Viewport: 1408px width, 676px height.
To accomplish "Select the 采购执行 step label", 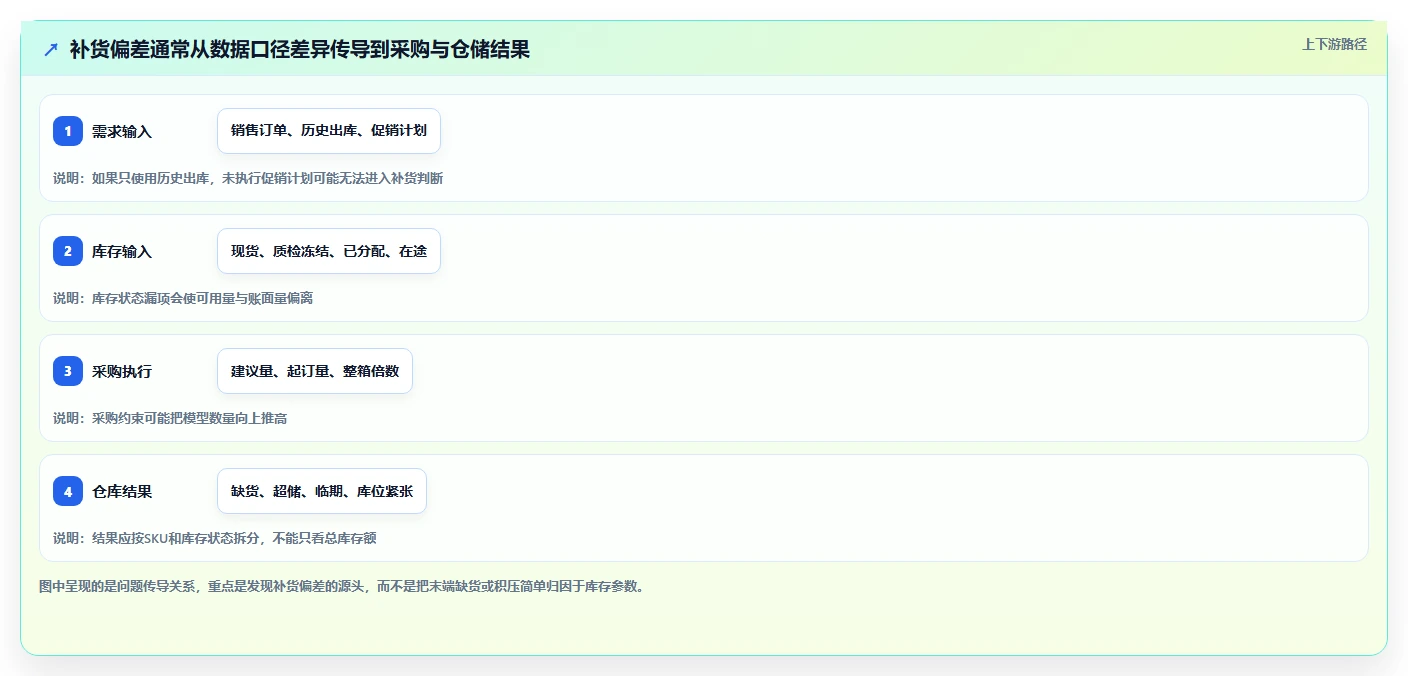I will point(122,371).
